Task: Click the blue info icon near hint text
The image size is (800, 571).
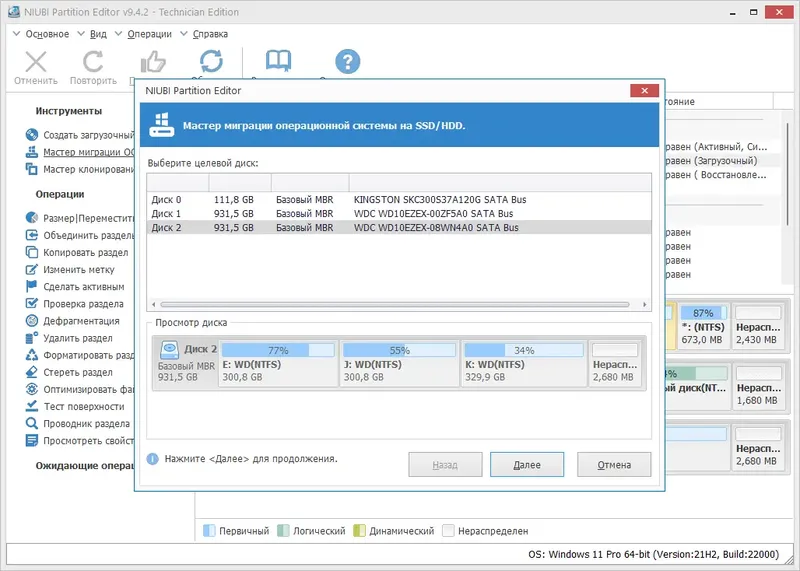Action: tap(153, 459)
